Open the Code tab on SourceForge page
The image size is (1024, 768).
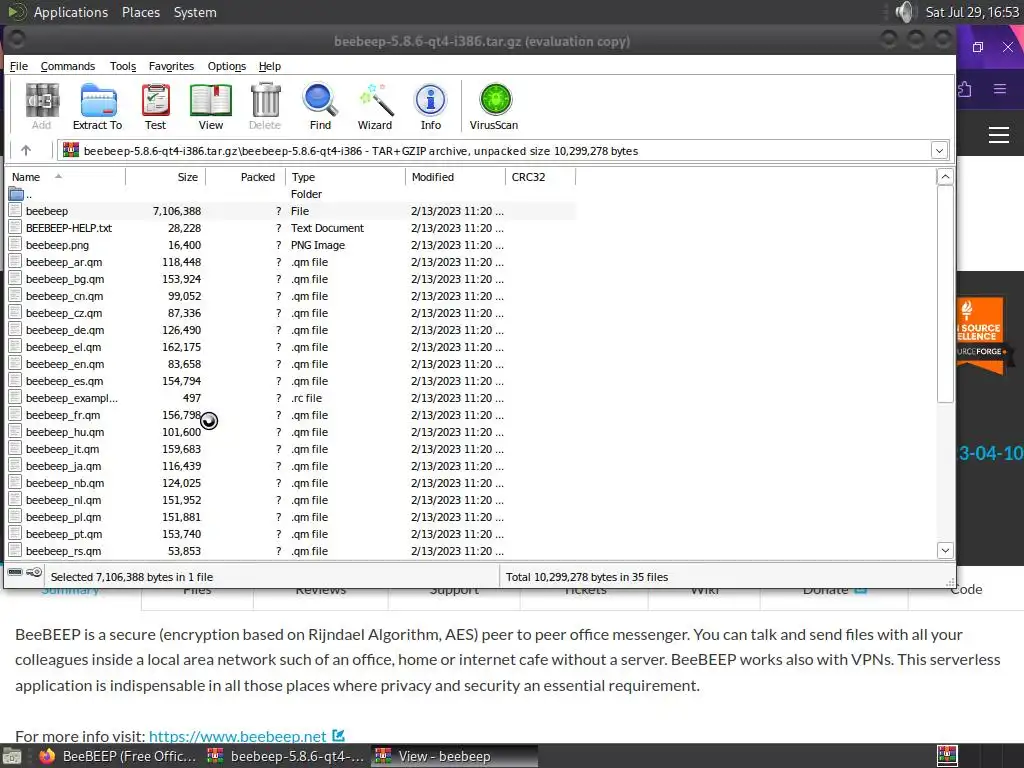tap(967, 589)
